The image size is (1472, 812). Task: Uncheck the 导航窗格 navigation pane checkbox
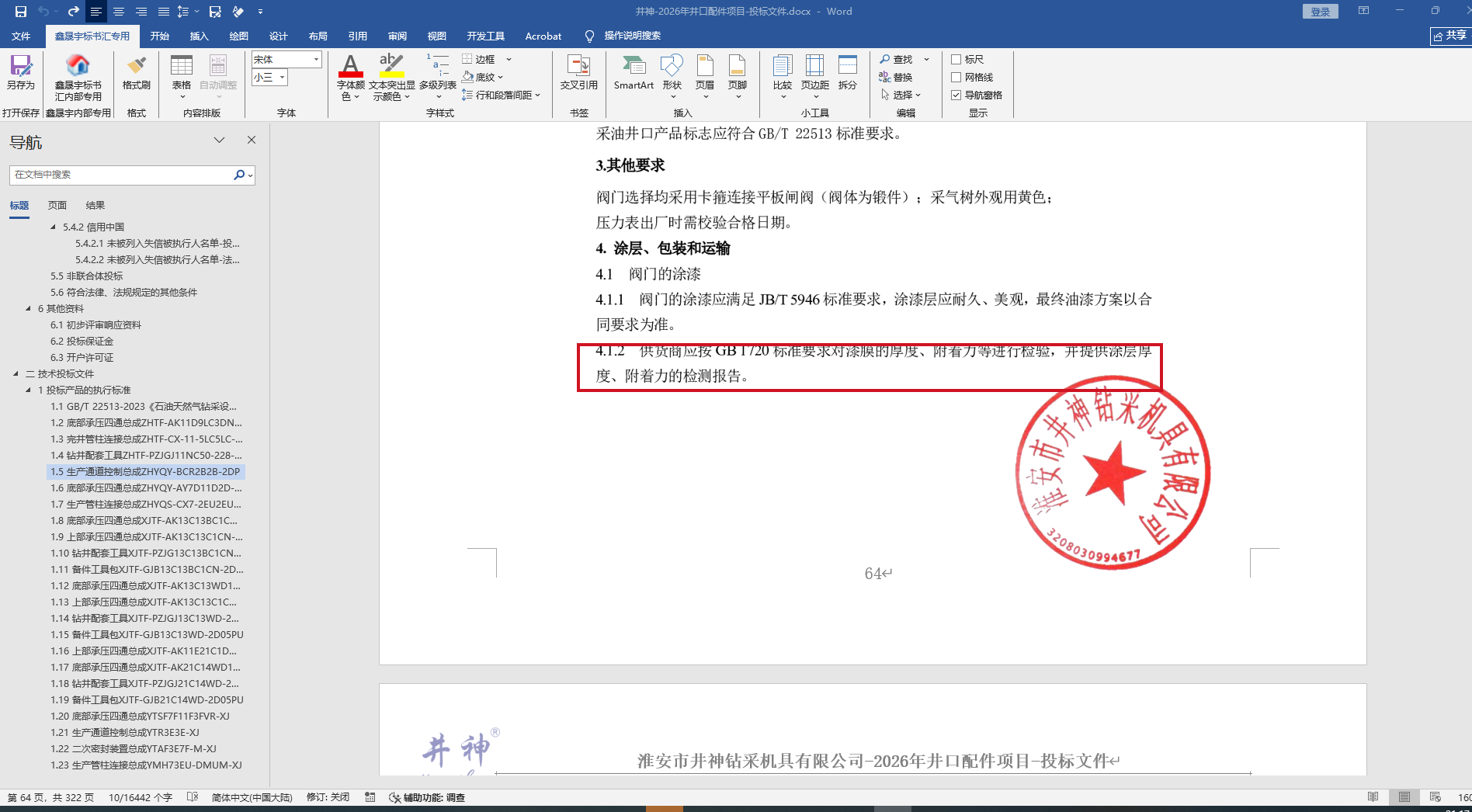956,95
